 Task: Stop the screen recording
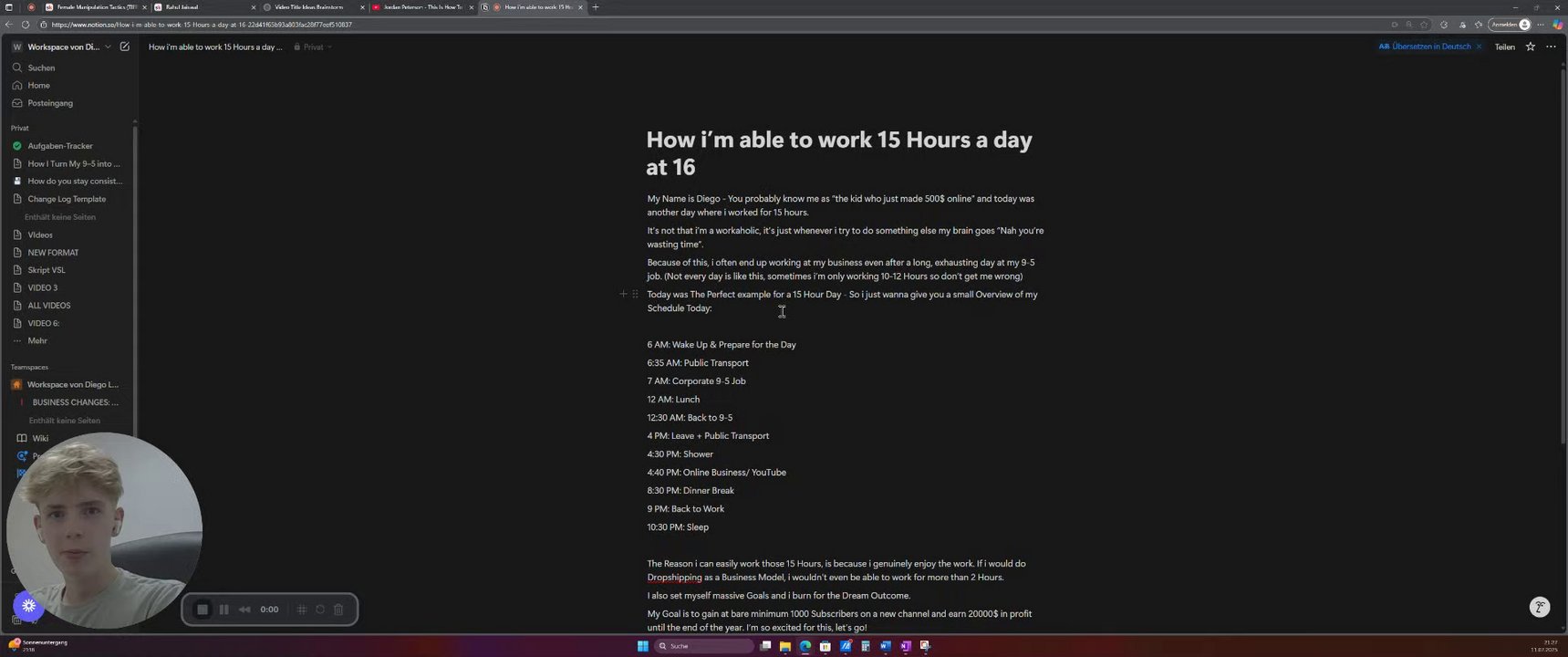point(202,610)
